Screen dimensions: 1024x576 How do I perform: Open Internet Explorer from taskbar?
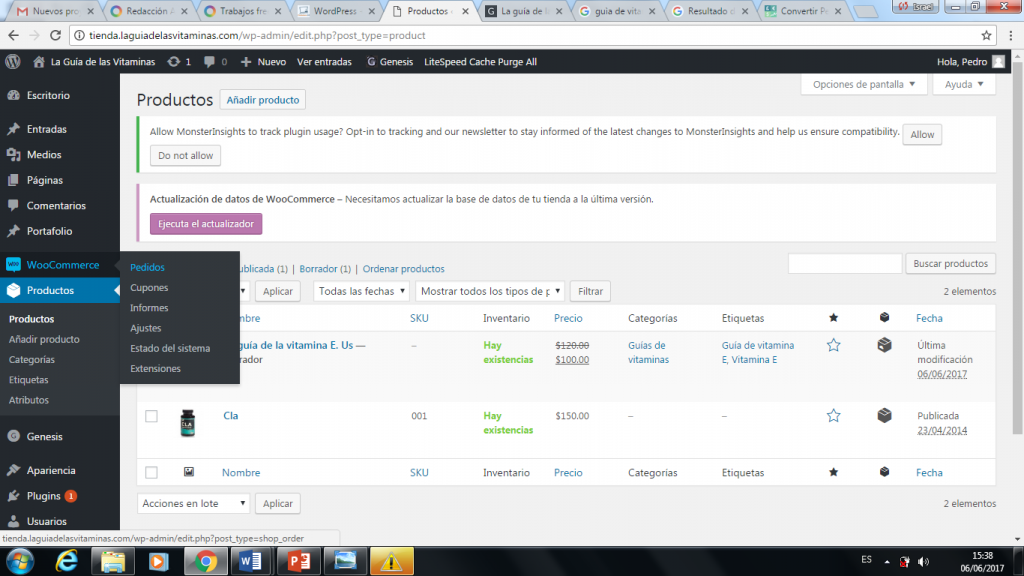coord(67,561)
